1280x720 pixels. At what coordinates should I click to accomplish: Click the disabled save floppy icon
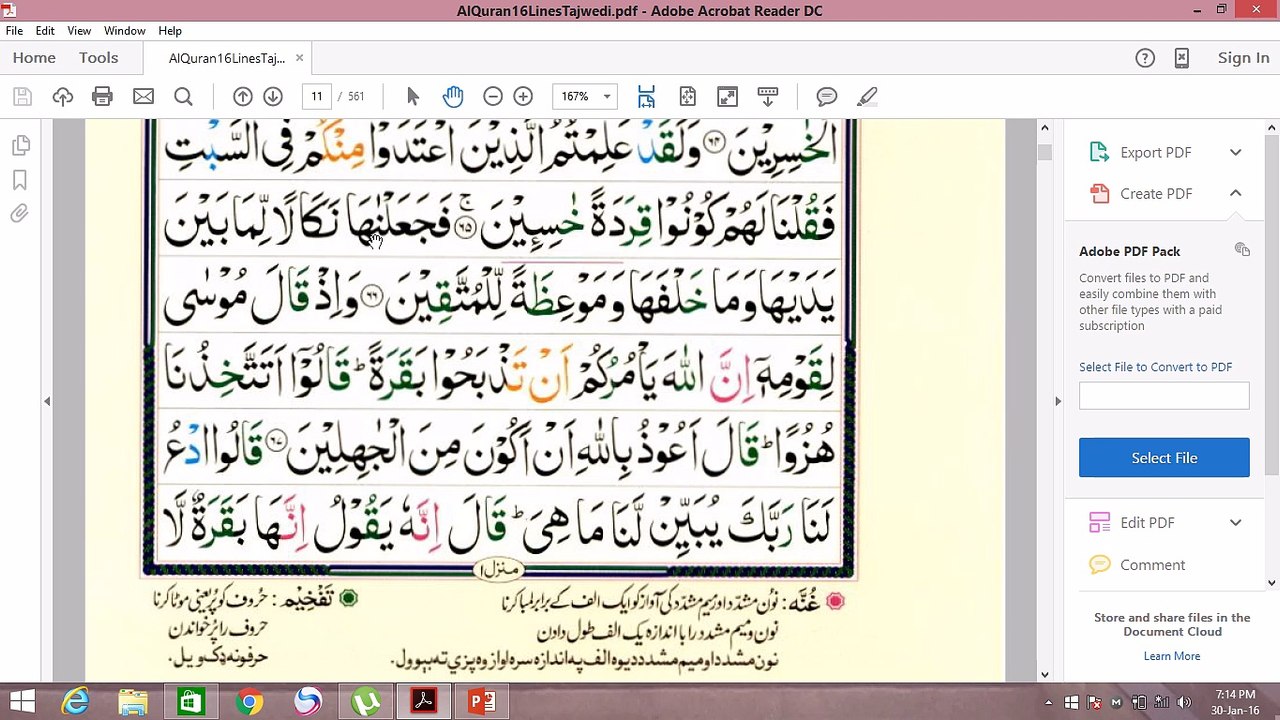[x=22, y=96]
